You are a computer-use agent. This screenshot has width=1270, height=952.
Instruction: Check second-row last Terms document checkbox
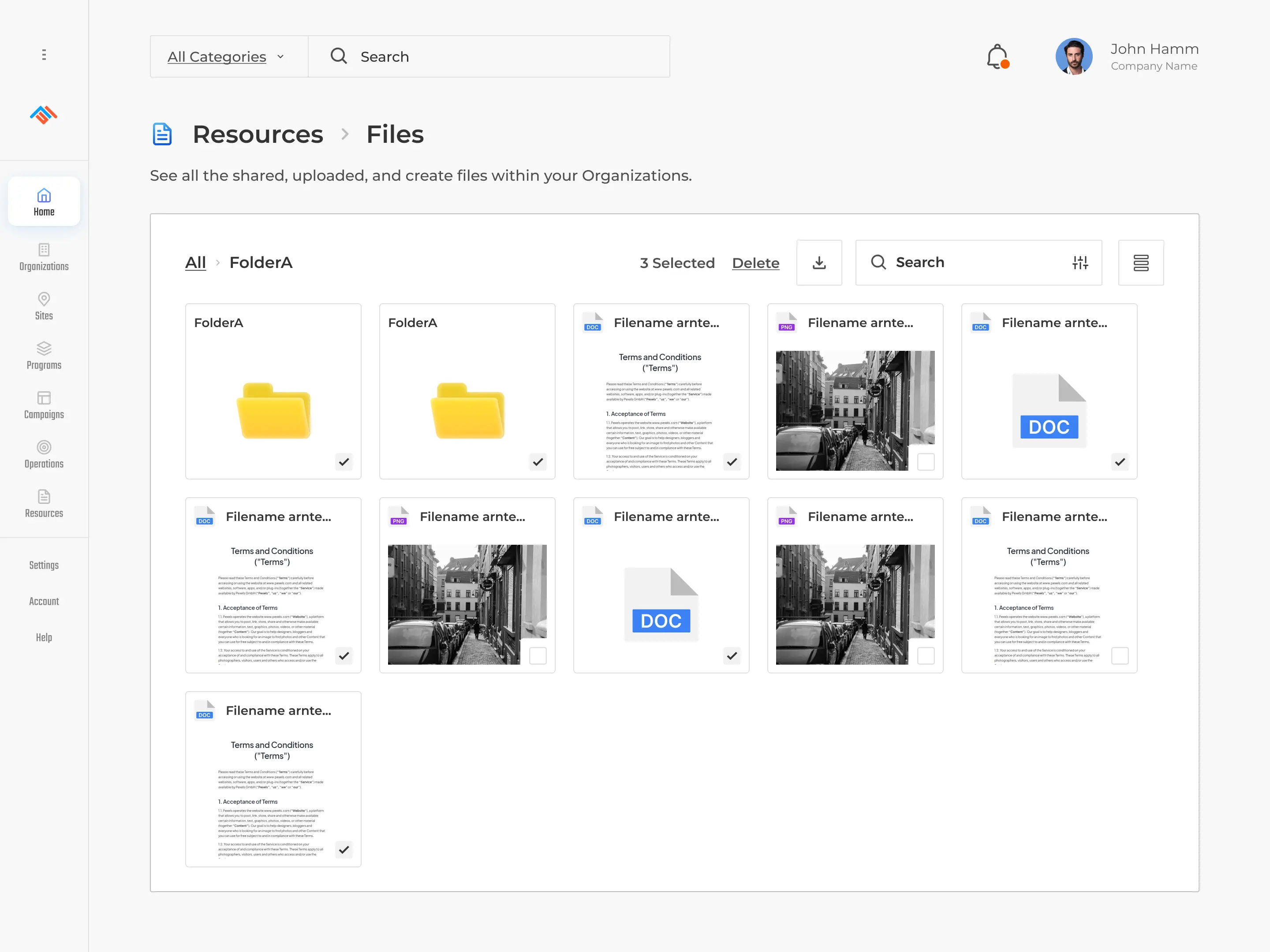coord(1120,656)
